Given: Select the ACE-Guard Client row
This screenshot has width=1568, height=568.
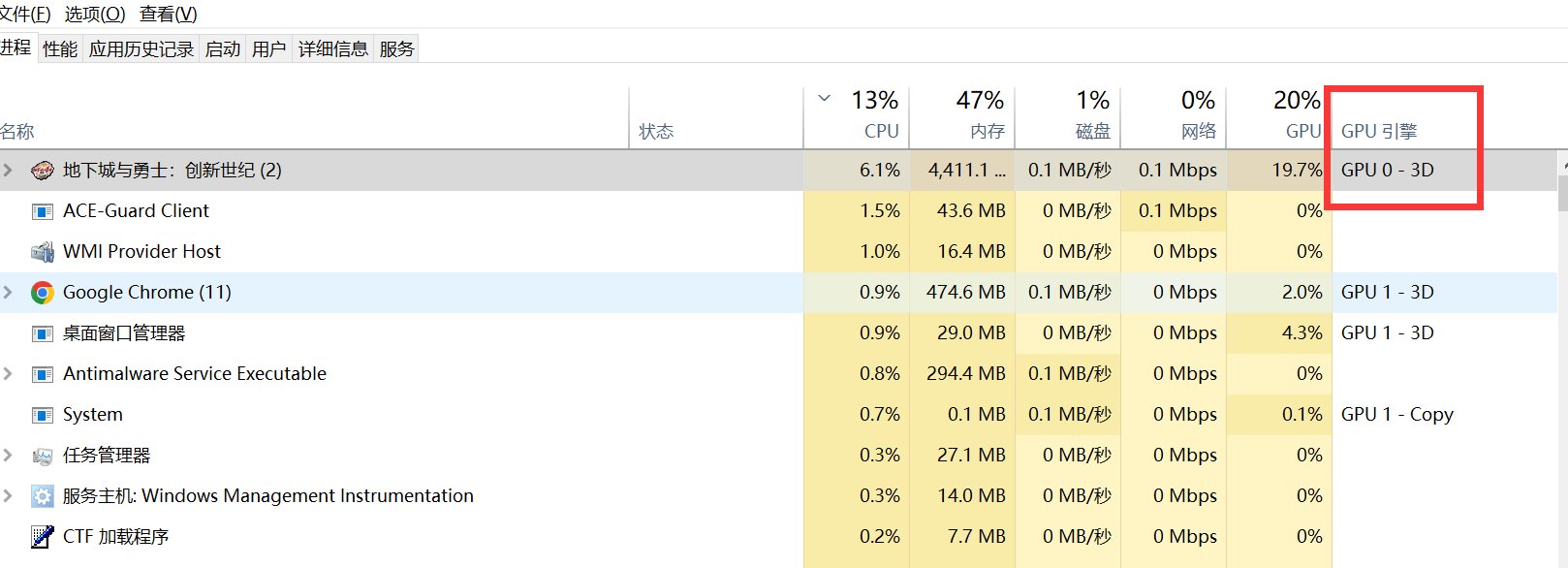Looking at the screenshot, I should click(x=778, y=211).
